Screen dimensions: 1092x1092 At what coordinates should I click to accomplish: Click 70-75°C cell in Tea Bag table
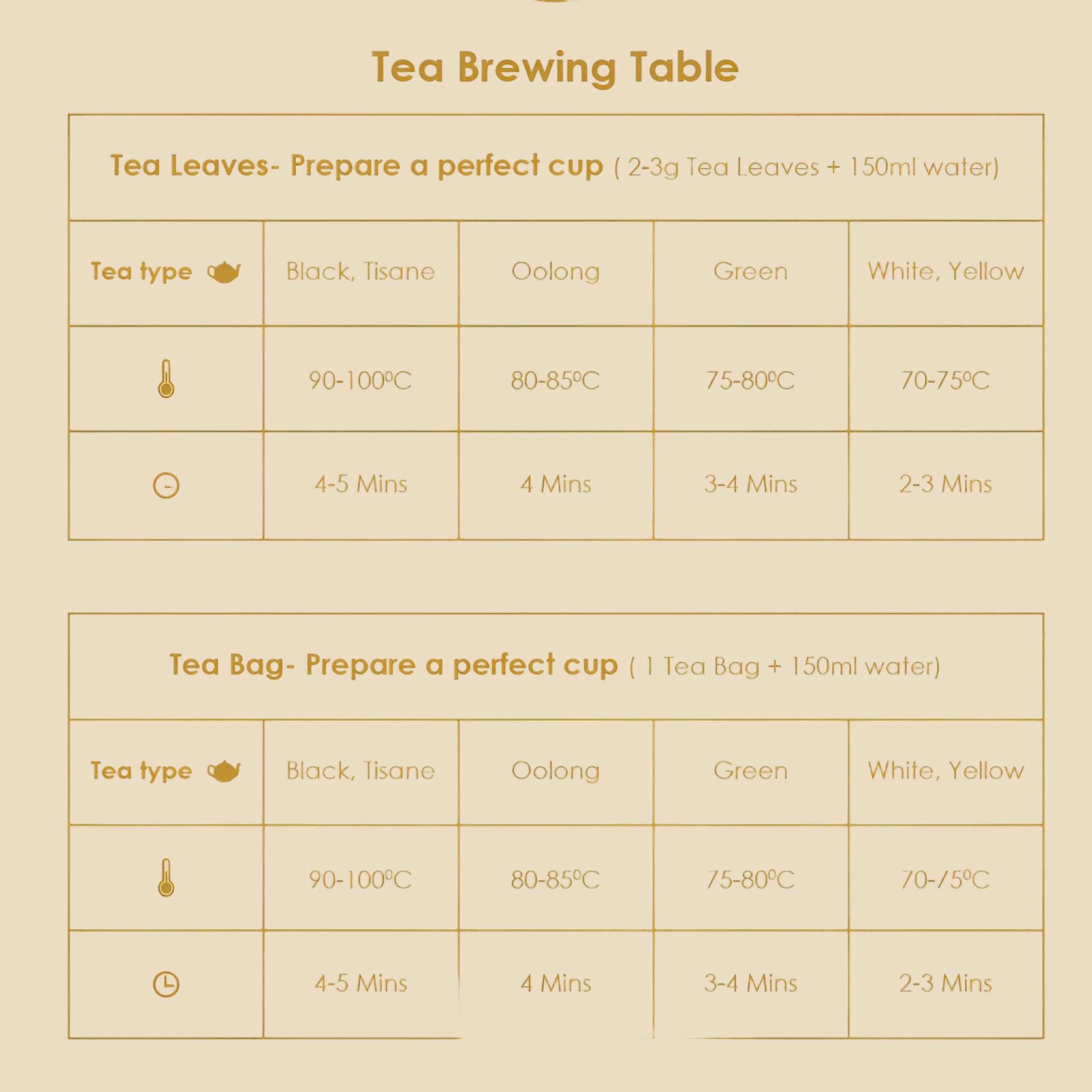click(946, 879)
